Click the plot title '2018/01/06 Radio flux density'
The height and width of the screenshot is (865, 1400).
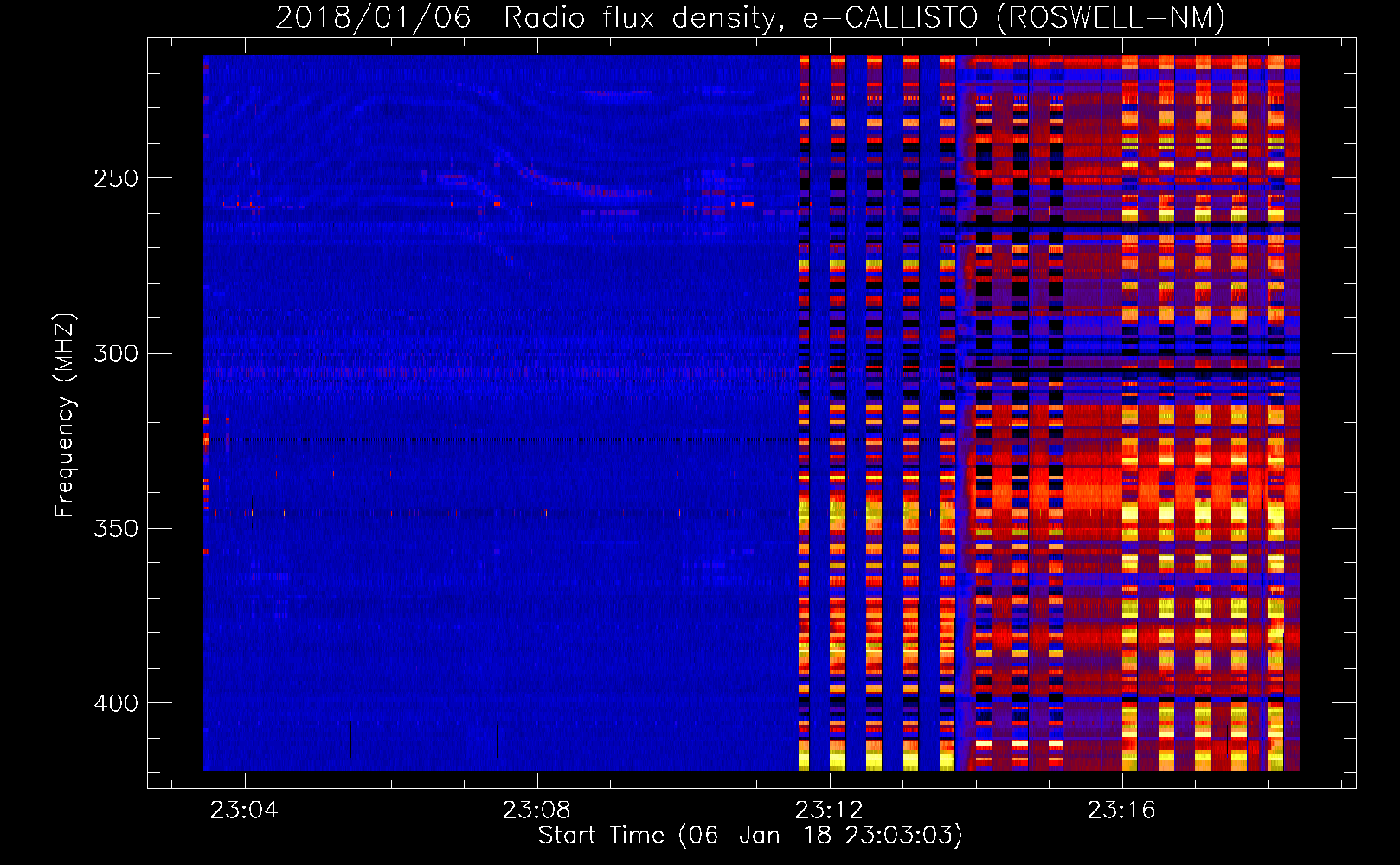coord(530,18)
